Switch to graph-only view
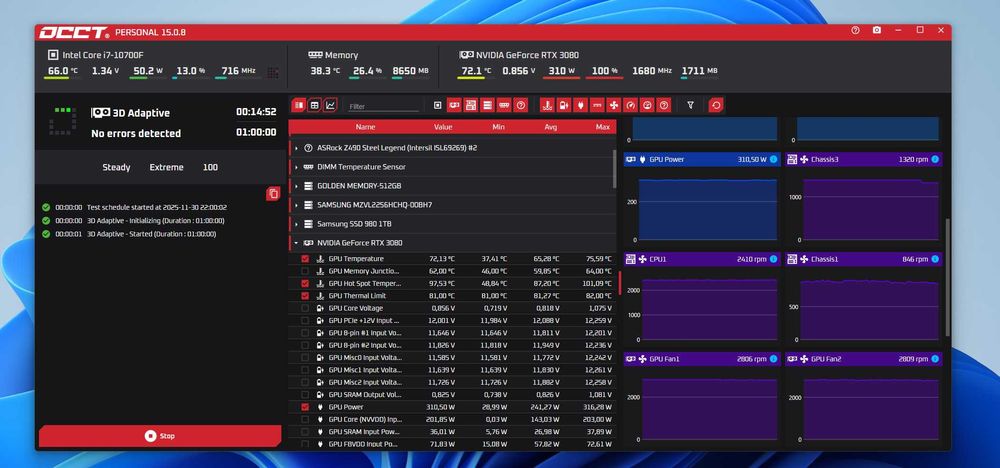The width and height of the screenshot is (1000, 468). (330, 105)
